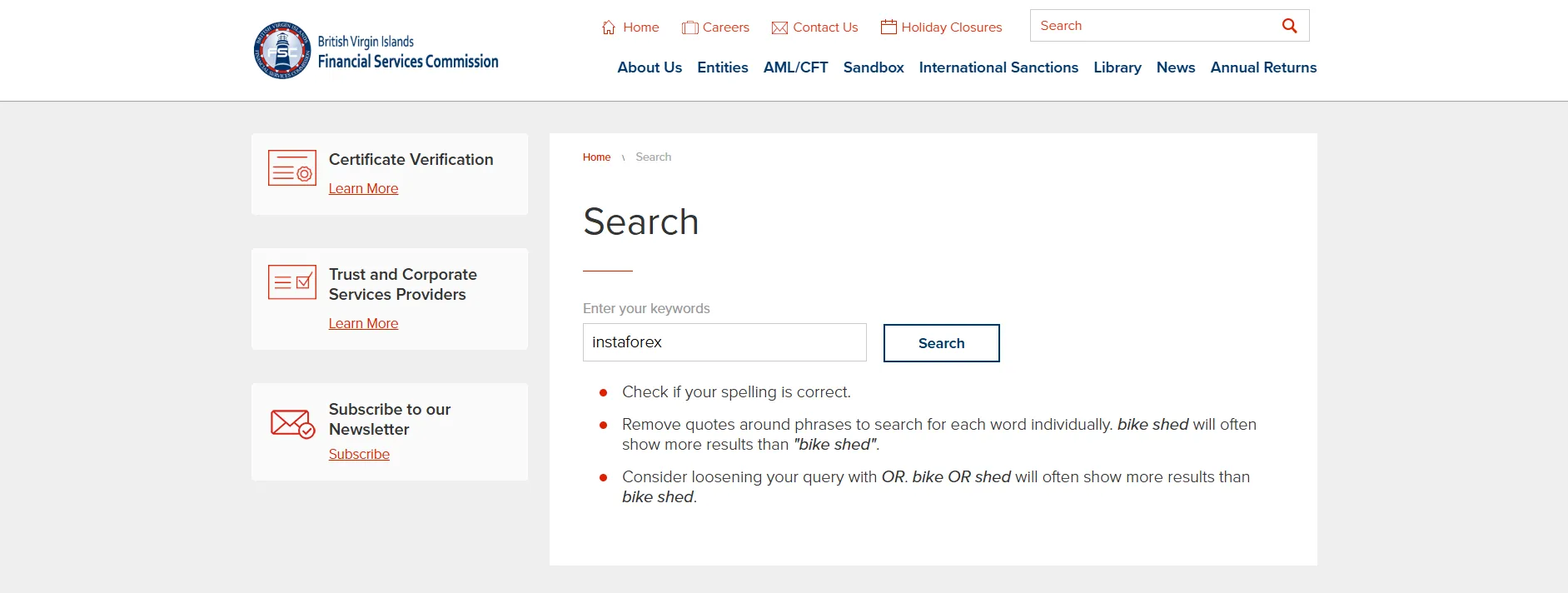The width and height of the screenshot is (1568, 593).
Task: Go to International Sanctions
Action: (998, 67)
